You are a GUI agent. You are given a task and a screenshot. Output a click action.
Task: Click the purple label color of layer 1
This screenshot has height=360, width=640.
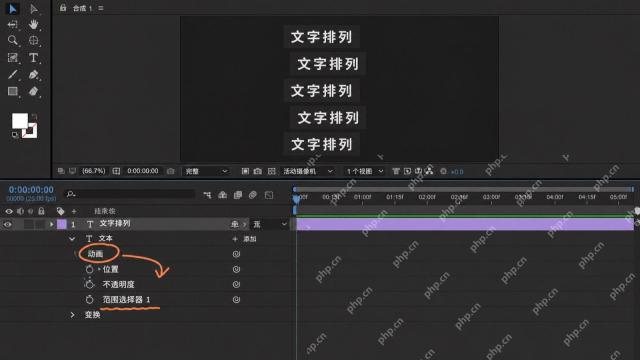click(62, 224)
